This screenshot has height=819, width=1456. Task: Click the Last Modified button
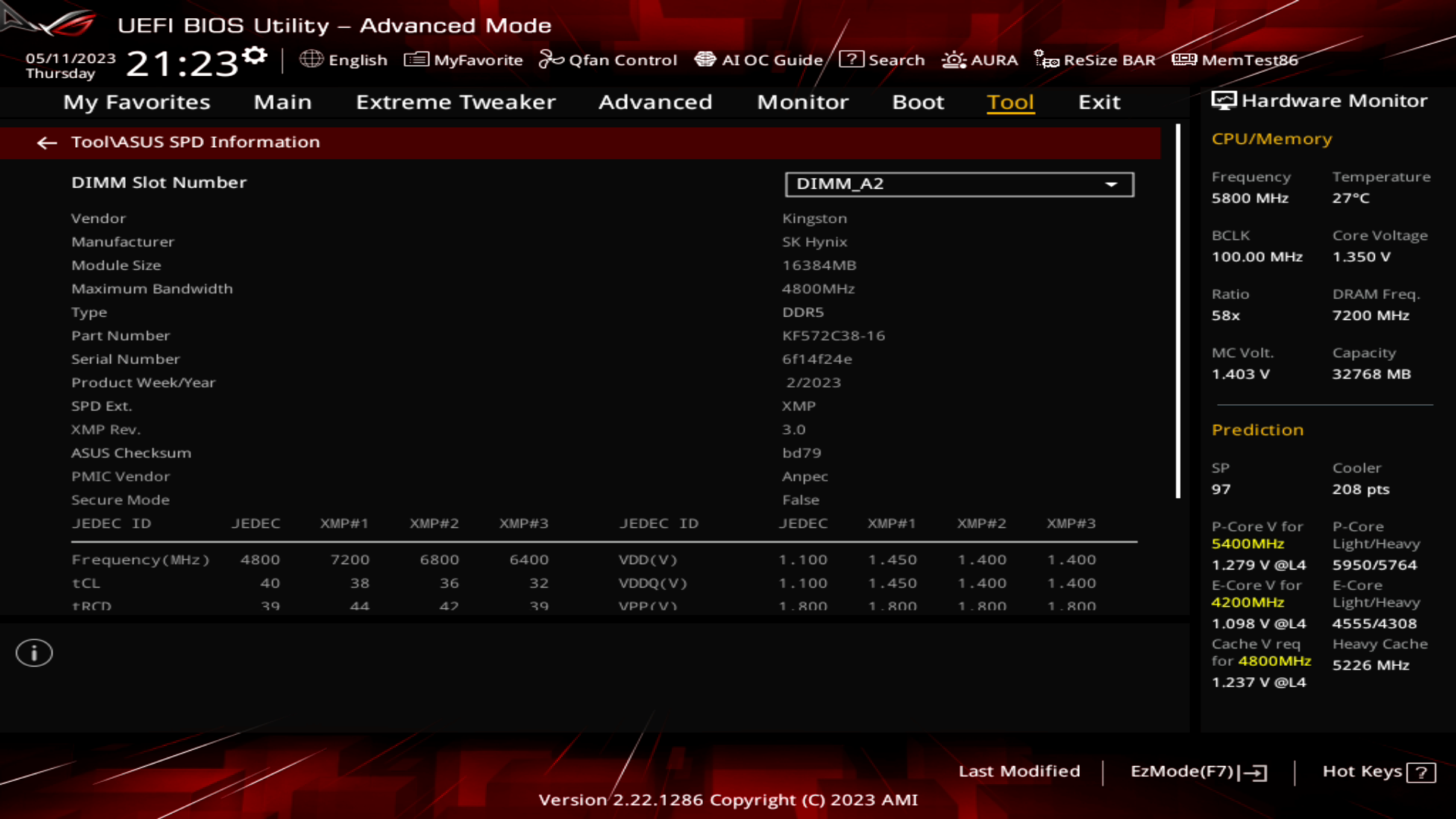point(1019,771)
